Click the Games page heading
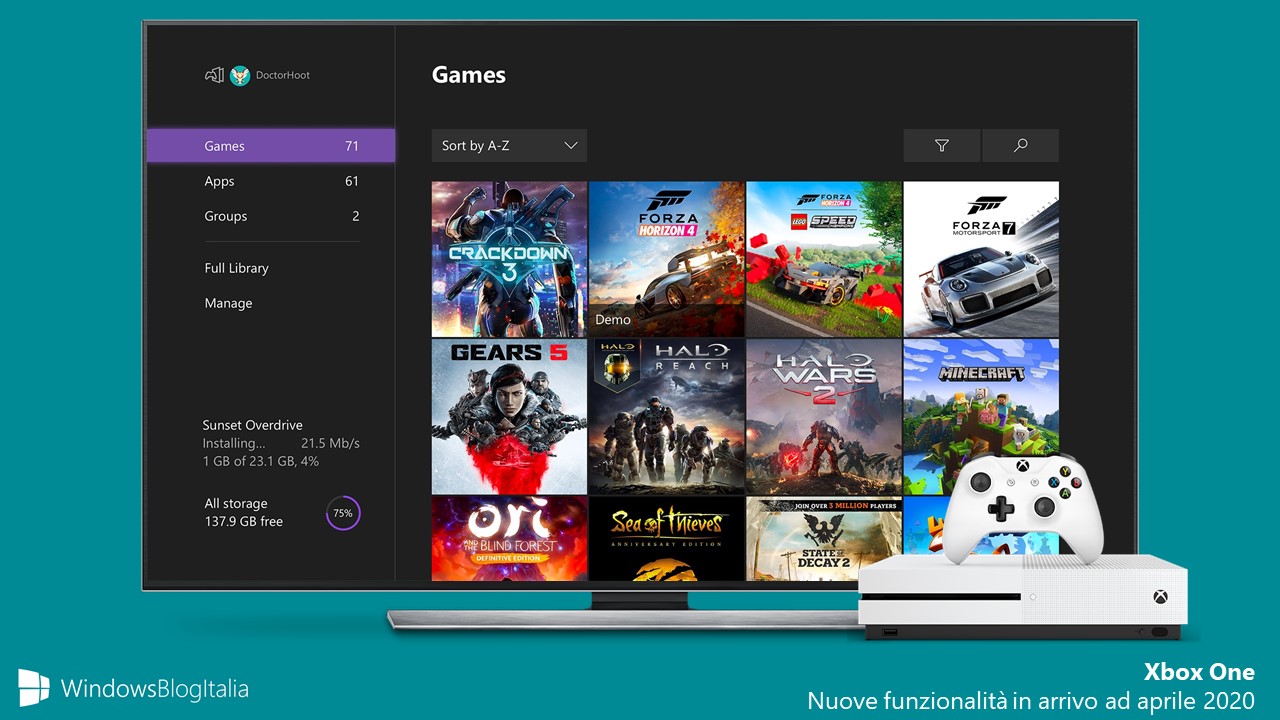The width and height of the screenshot is (1280, 720). click(x=469, y=75)
